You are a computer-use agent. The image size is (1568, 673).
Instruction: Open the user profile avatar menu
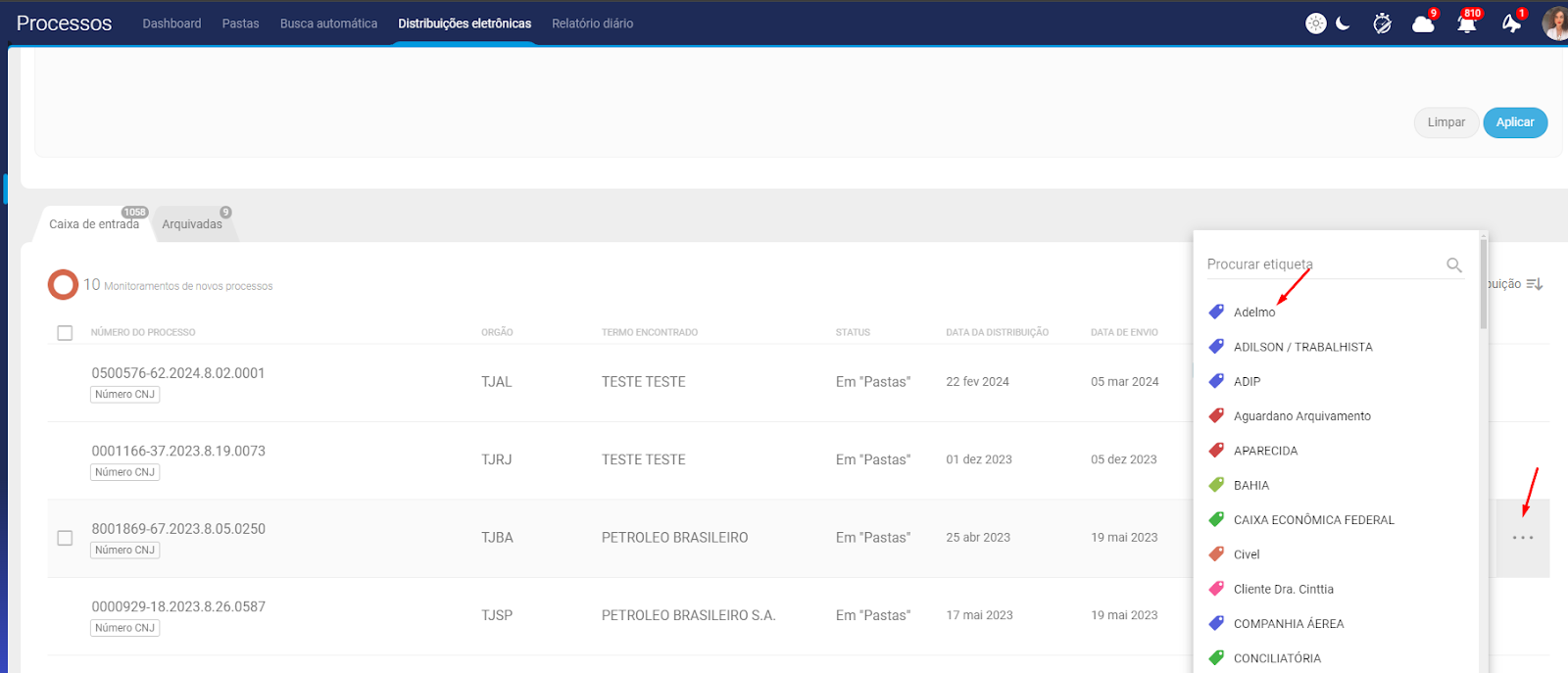[1555, 24]
